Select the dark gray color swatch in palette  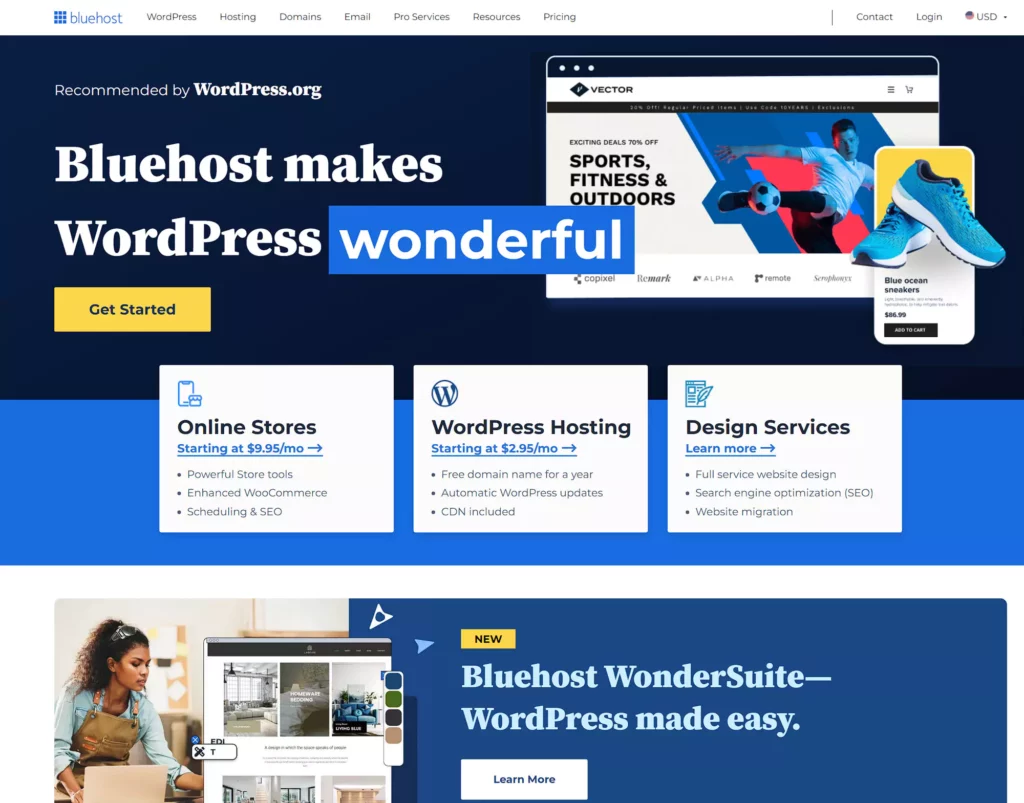click(x=393, y=717)
